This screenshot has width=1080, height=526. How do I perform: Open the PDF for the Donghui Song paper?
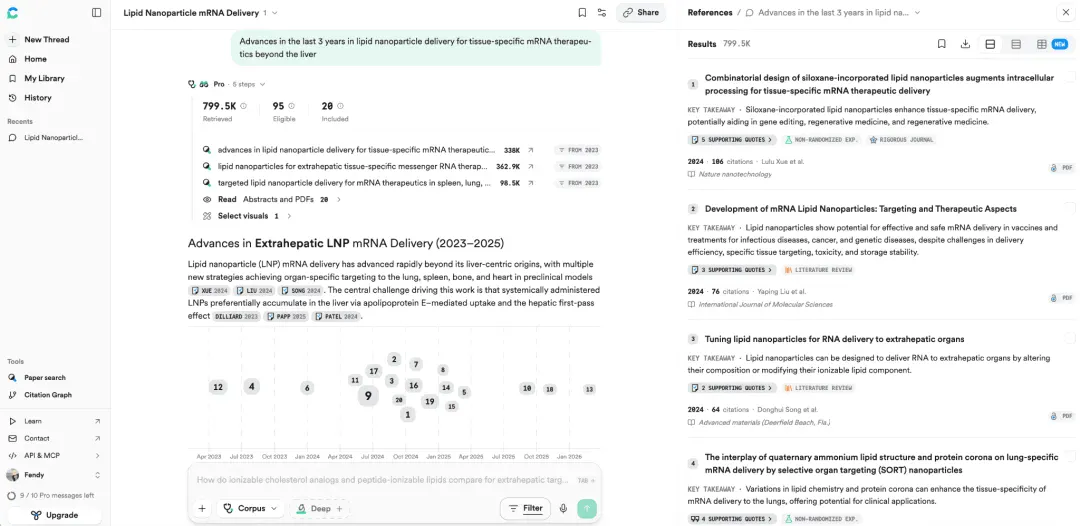[1061, 416]
